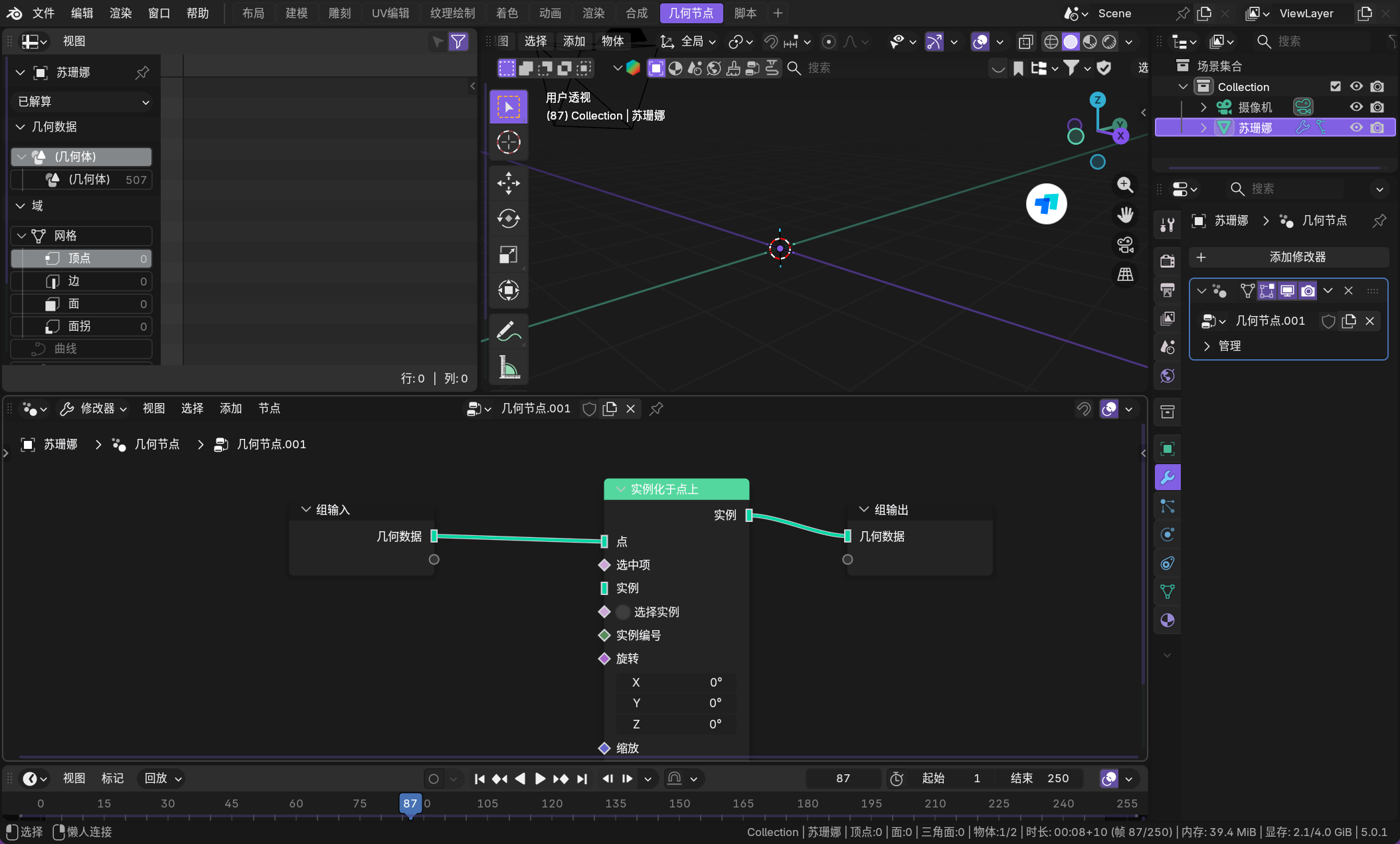Click the frame 87 playhead marker
Image resolution: width=1400 pixels, height=844 pixels.
click(x=410, y=803)
